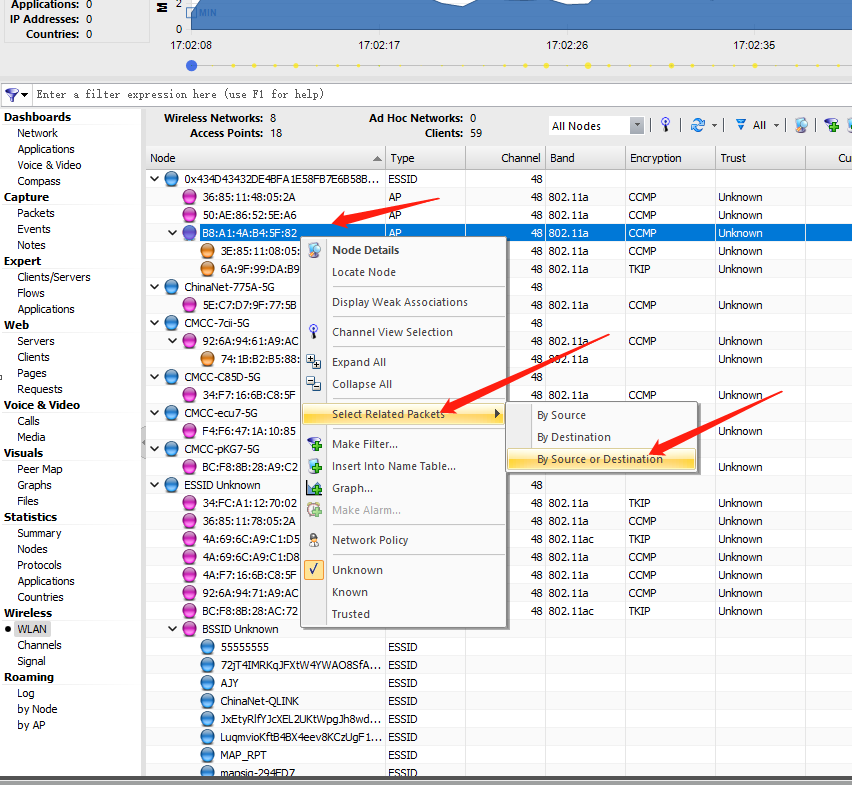Click the node details toolbar icon
The width and height of the screenshot is (852, 785).
pyautogui.click(x=801, y=125)
